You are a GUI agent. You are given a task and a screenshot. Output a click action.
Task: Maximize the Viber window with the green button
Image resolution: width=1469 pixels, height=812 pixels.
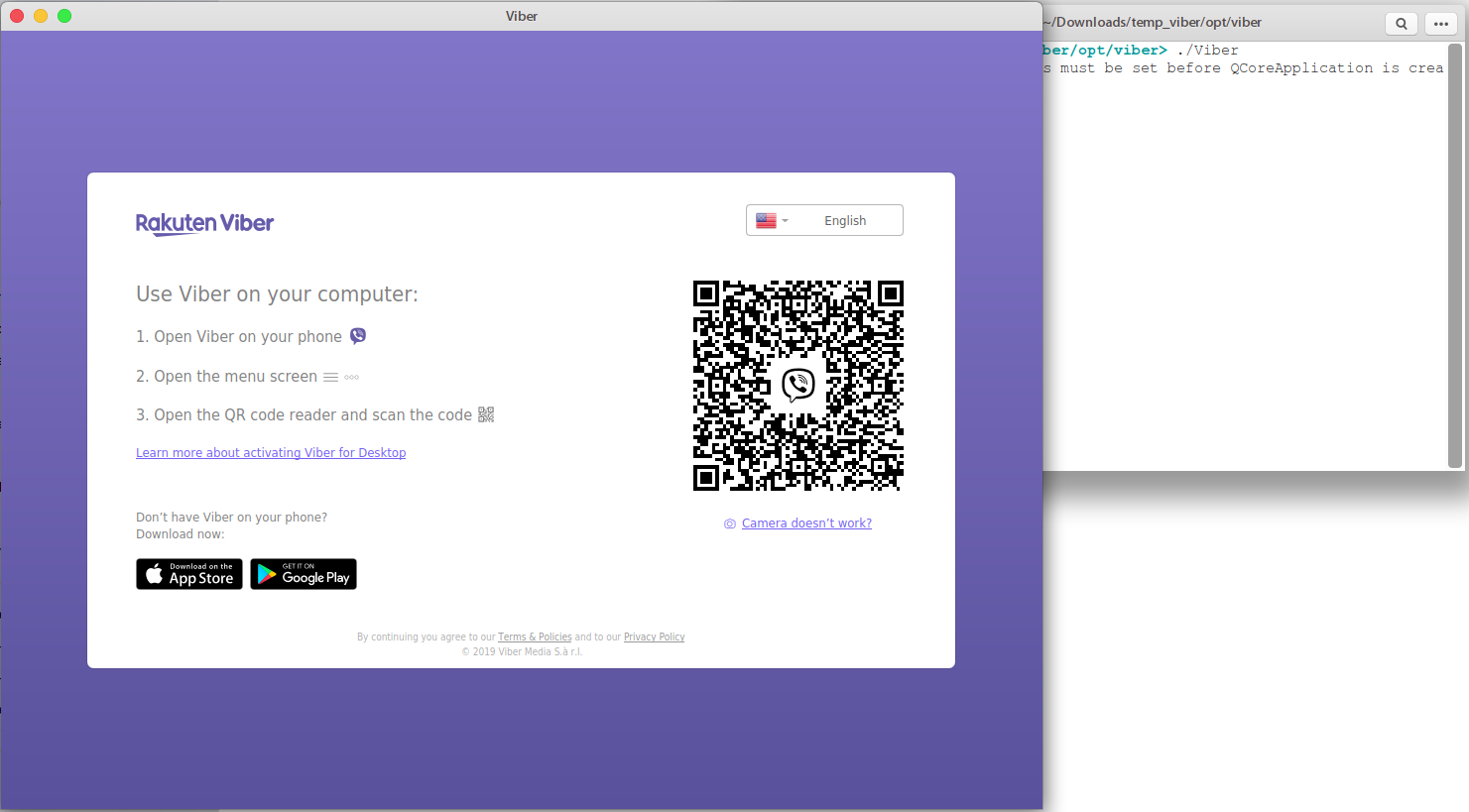click(64, 16)
